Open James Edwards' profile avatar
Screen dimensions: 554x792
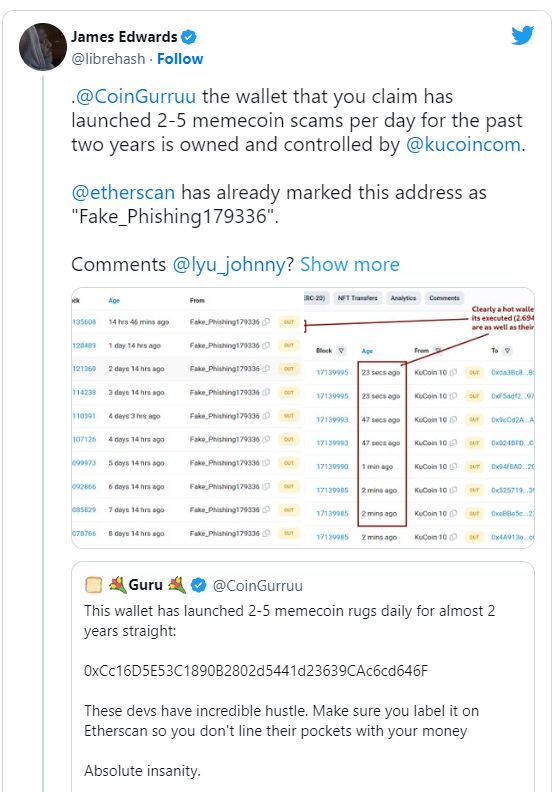43,47
